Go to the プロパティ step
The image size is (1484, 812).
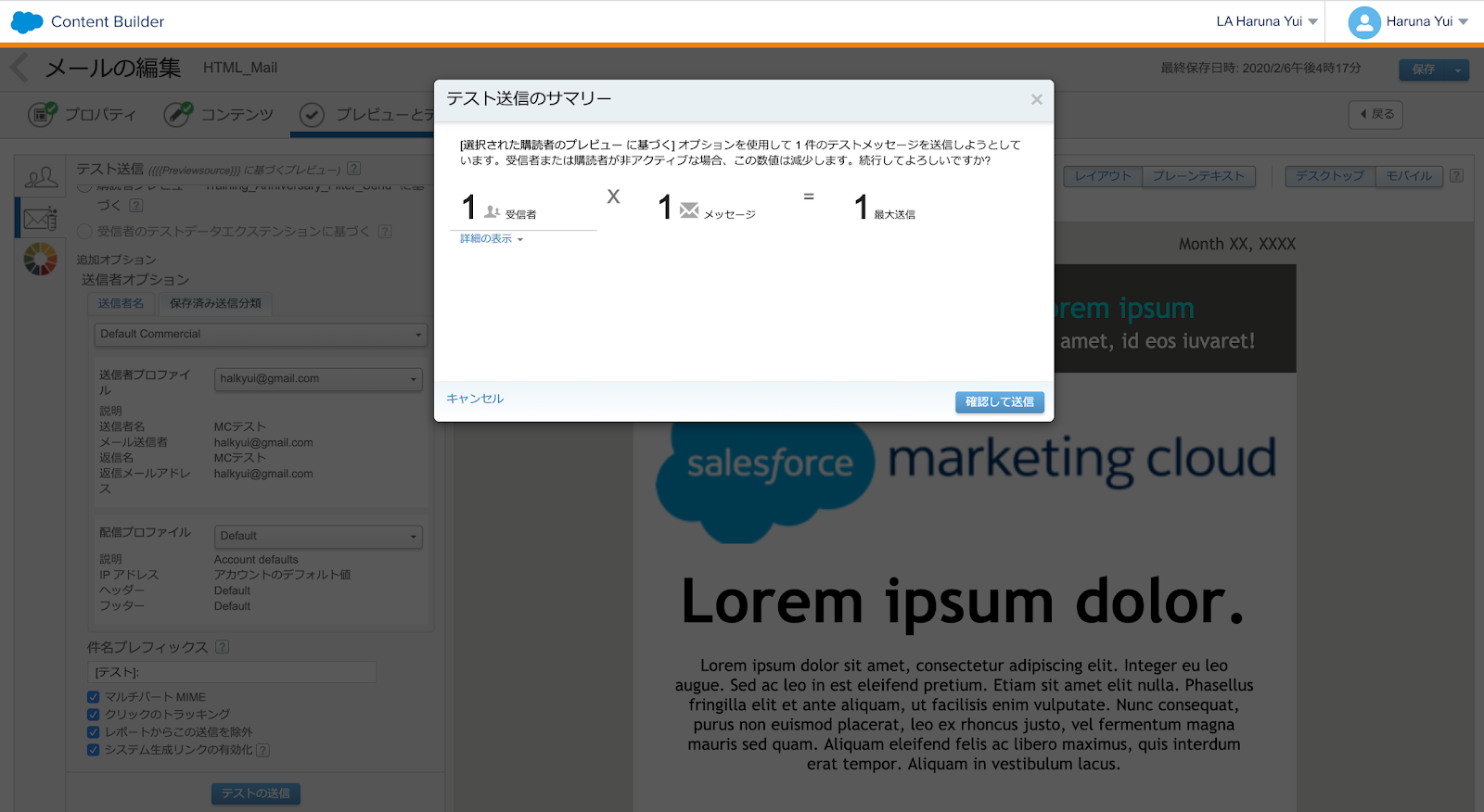pyautogui.click(x=83, y=114)
